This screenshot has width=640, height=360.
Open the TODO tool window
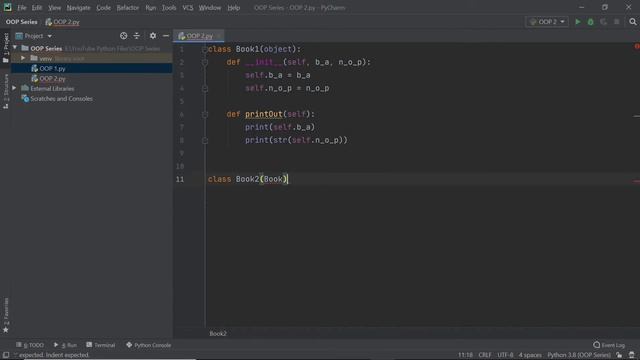tap(30, 345)
